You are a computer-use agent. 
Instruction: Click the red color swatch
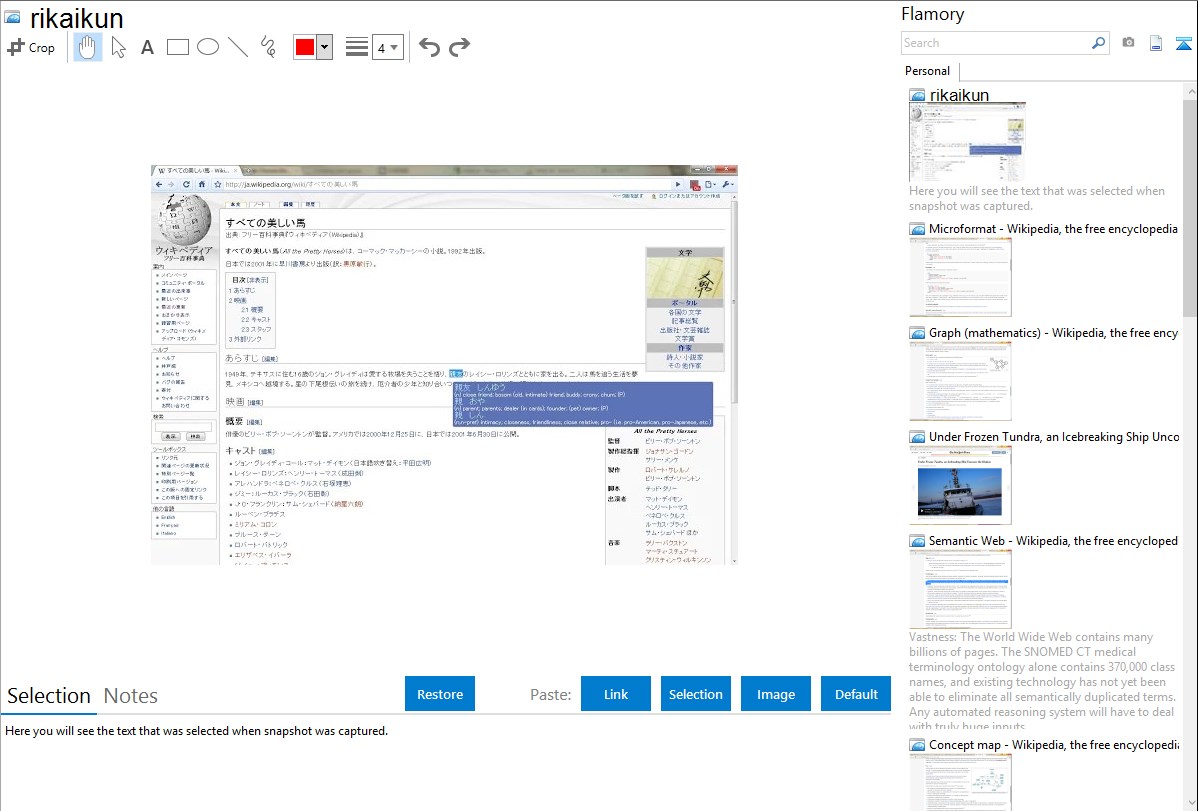305,47
